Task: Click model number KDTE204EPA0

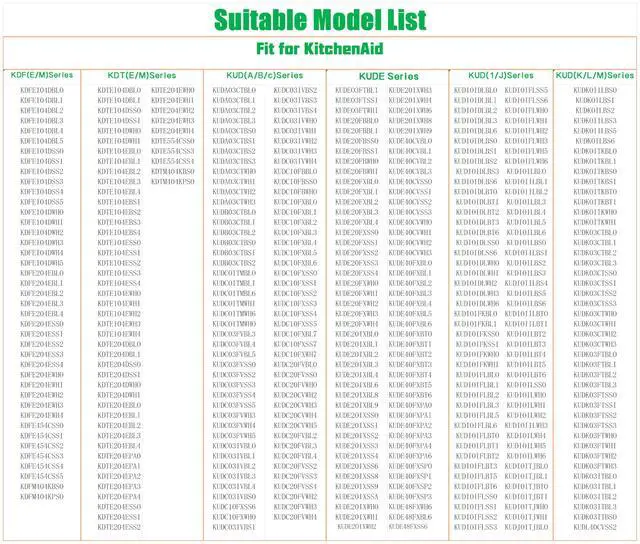Action: click(x=119, y=456)
